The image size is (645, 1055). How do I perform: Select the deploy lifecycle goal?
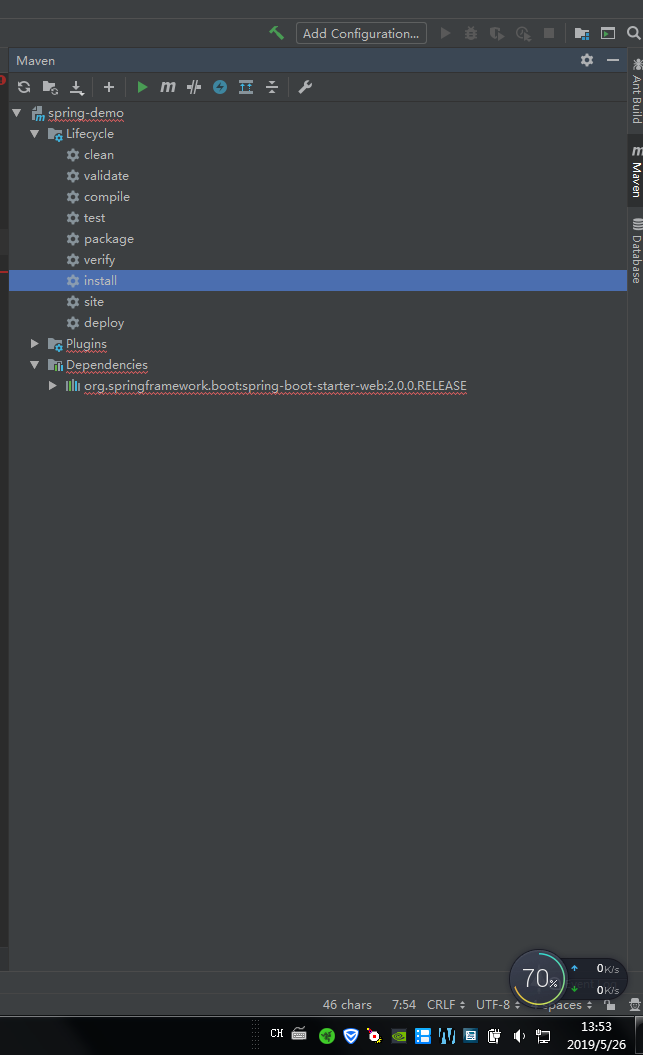103,322
